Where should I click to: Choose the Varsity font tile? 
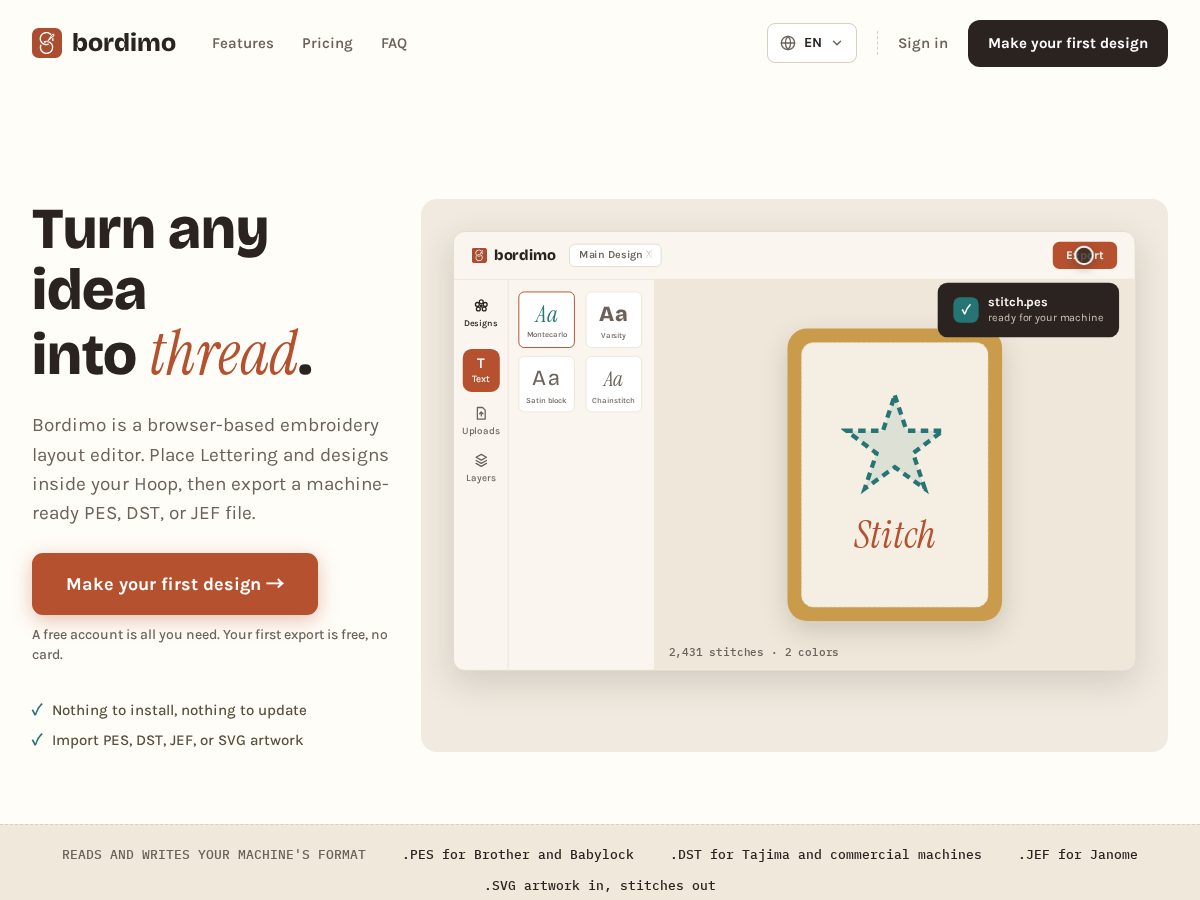(614, 320)
